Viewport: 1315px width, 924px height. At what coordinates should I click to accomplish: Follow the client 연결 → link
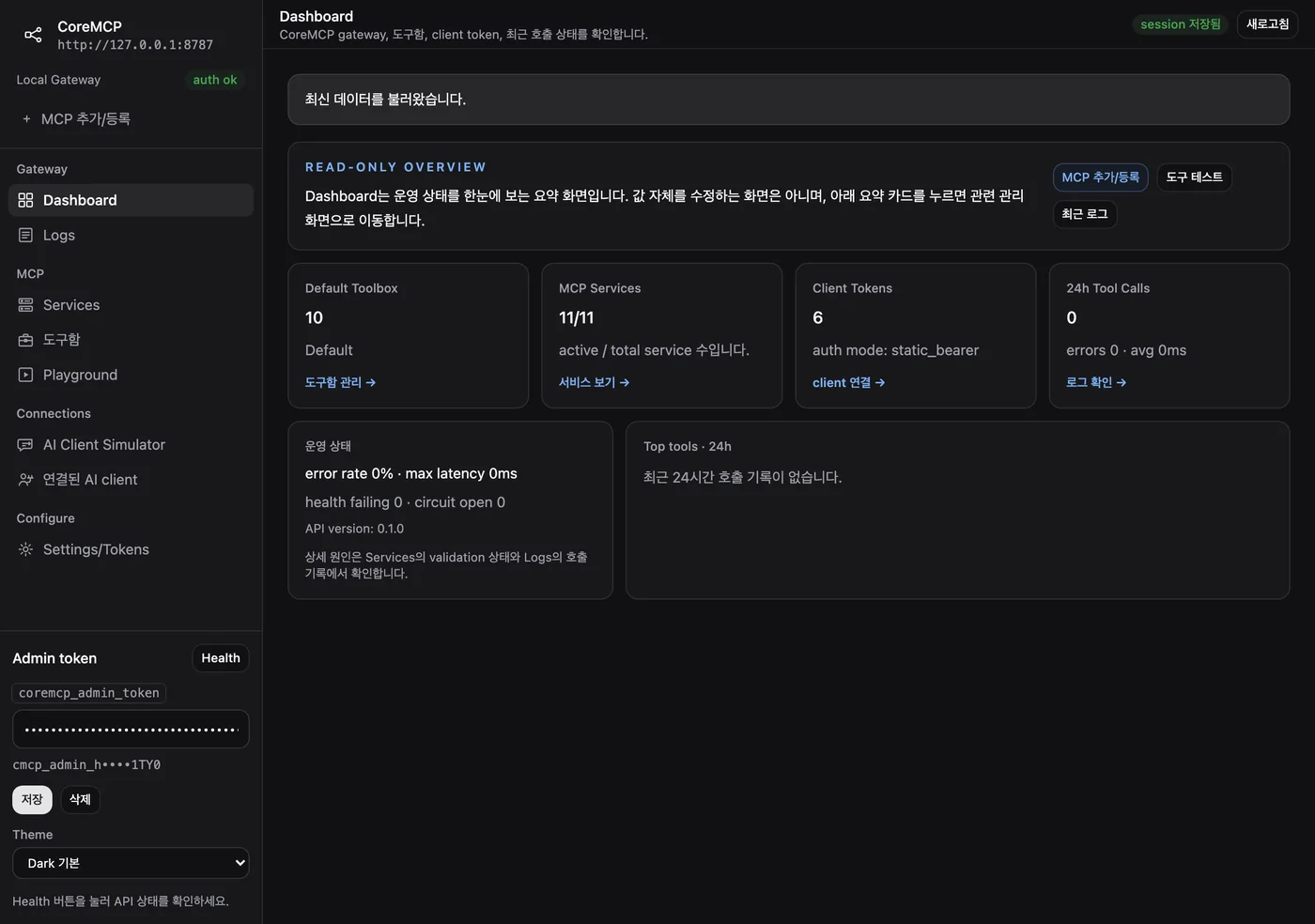[848, 382]
